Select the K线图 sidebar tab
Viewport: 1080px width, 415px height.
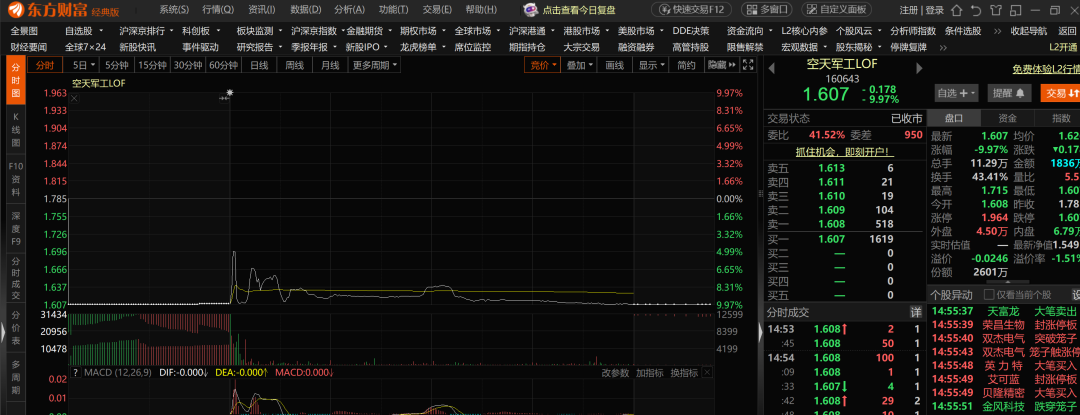[17, 129]
